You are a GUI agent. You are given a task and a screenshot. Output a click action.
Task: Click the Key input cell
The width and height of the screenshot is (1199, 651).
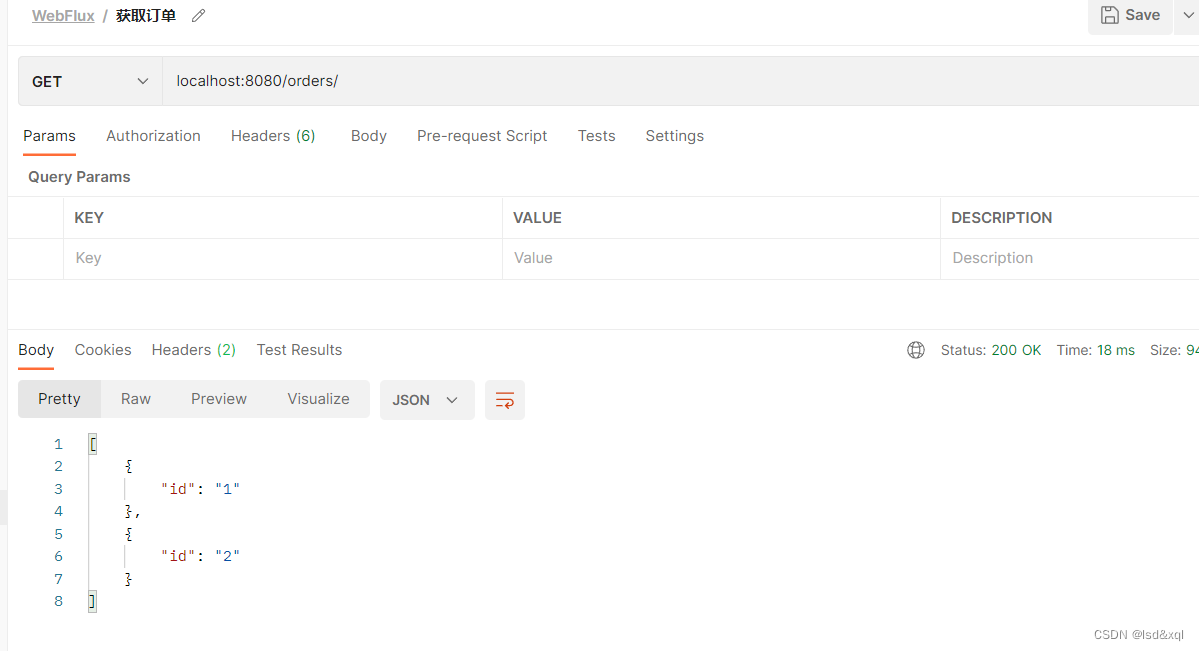tap(283, 259)
